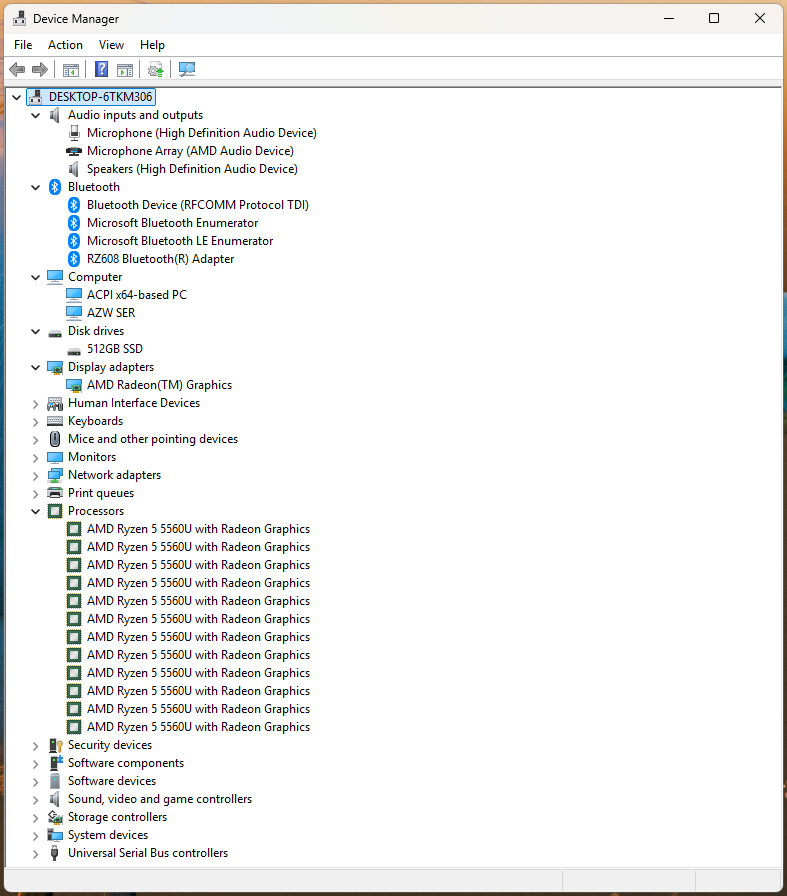The image size is (787, 896).
Task: Click the mouse icon beside Mice and other pointing devices
Action: (x=55, y=439)
